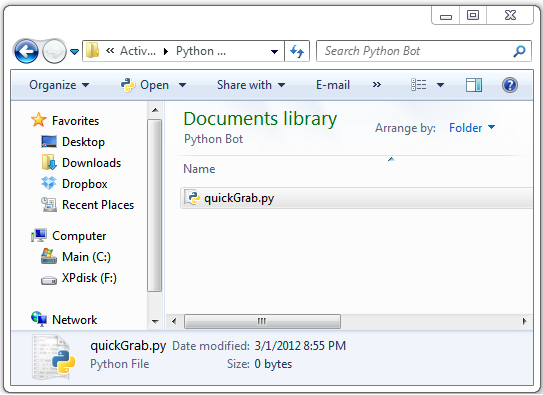Click the Main (C:) drive icon
This screenshot has height=395, width=543.
click(49, 257)
